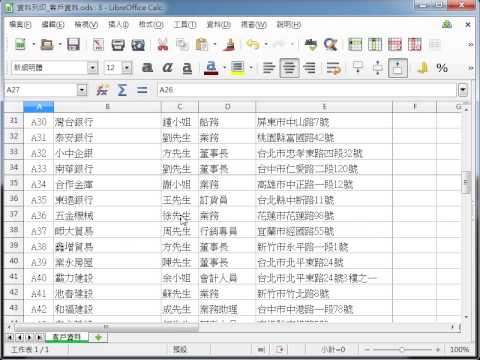Toggle Underline formatting
Viewport: 480px width, 360px height.
[187, 68]
